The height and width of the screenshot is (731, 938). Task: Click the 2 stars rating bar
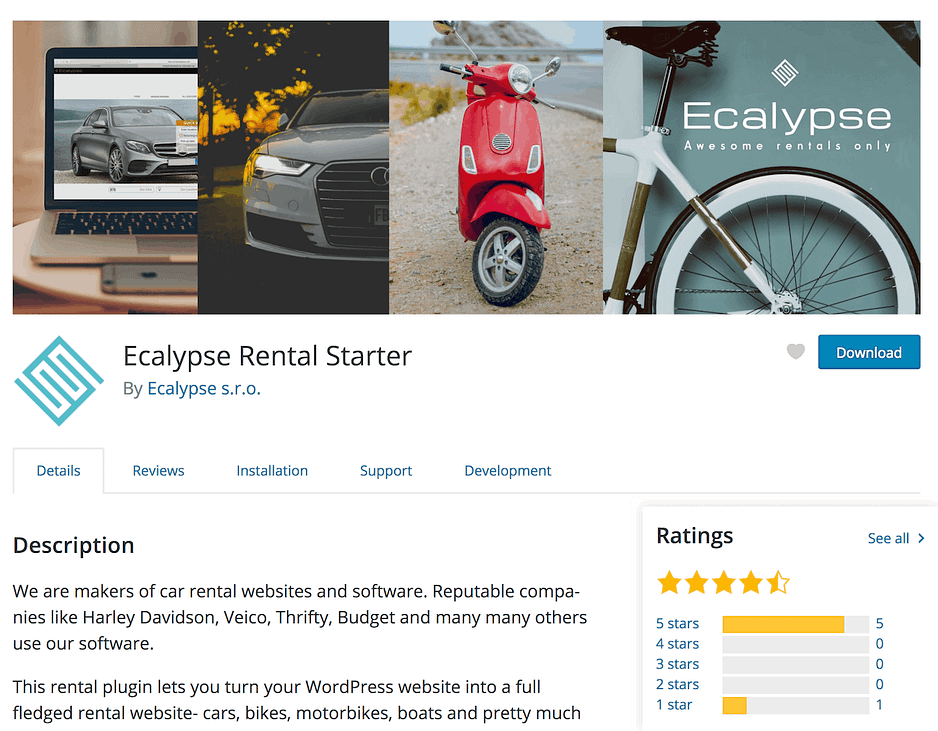pos(796,685)
